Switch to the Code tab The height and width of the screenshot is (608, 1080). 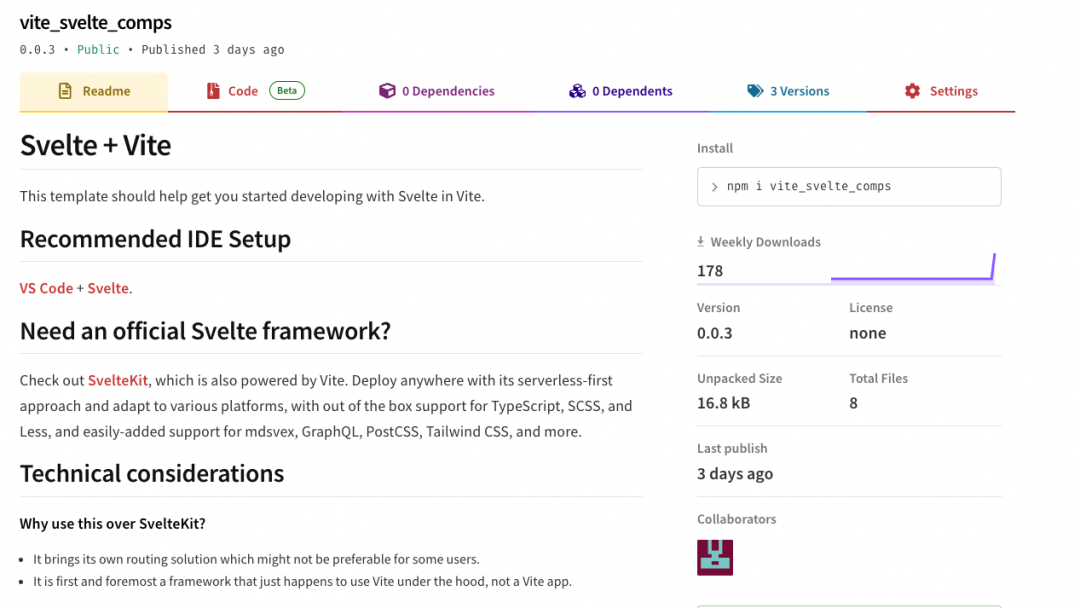click(243, 90)
